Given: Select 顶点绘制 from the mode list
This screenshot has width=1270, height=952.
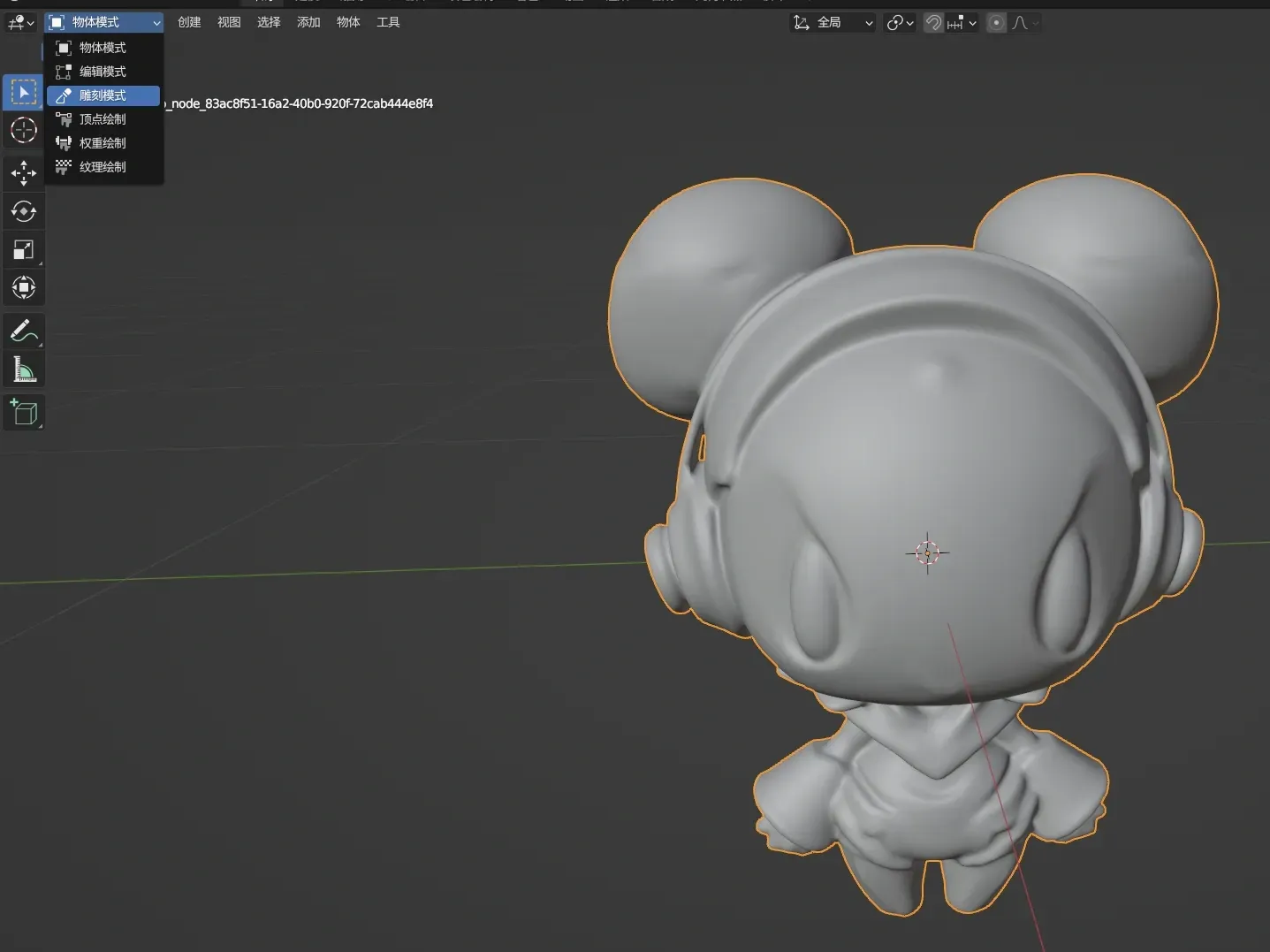Looking at the screenshot, I should point(103,119).
